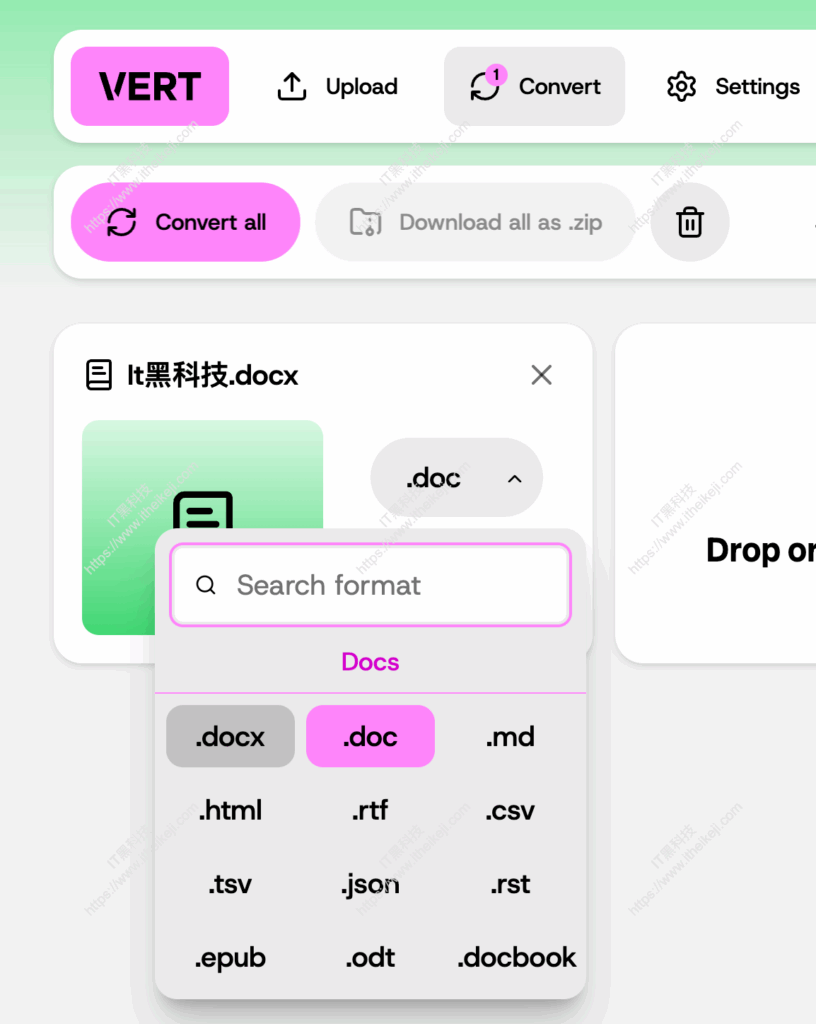Screen dimensions: 816x1024
Task: Click the Download zip file icon
Action: pos(369,222)
